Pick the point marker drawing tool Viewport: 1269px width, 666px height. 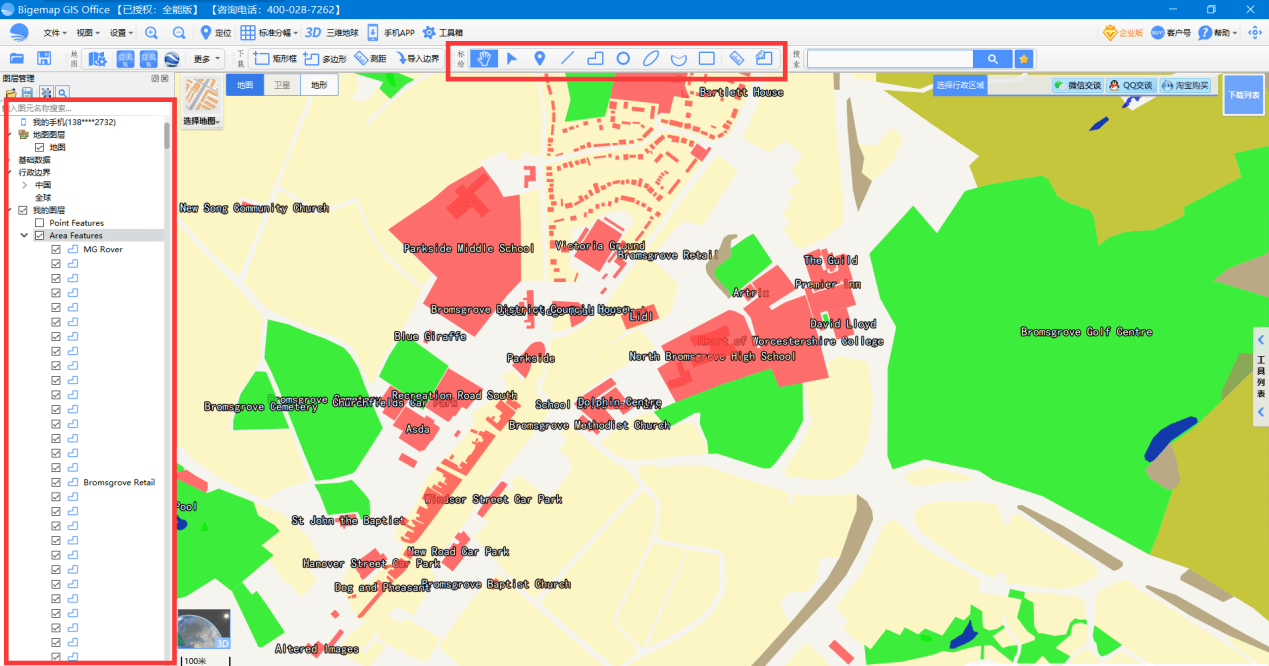(539, 58)
